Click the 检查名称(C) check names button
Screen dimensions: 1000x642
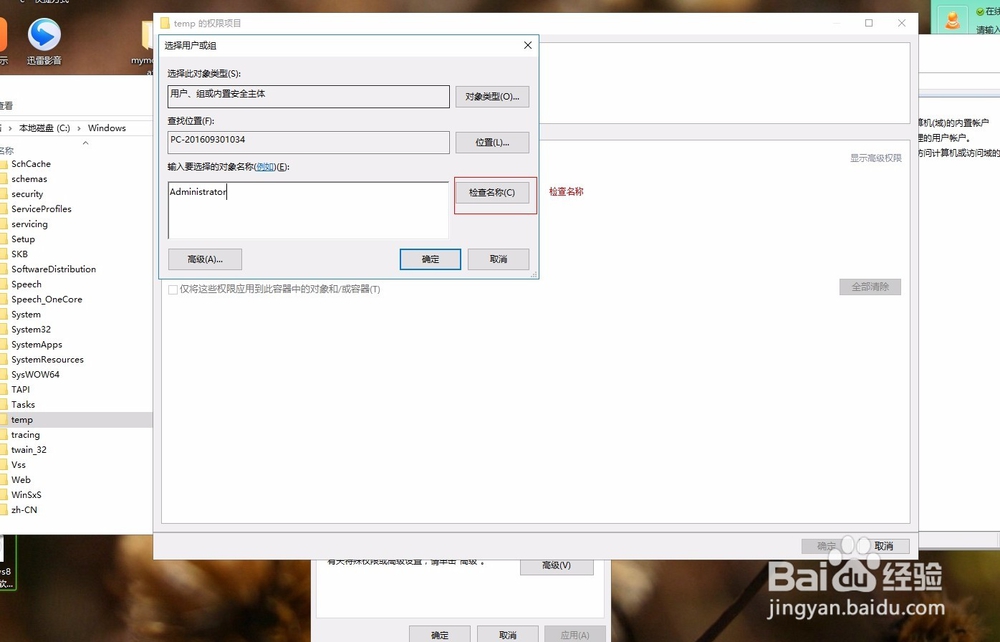492,193
